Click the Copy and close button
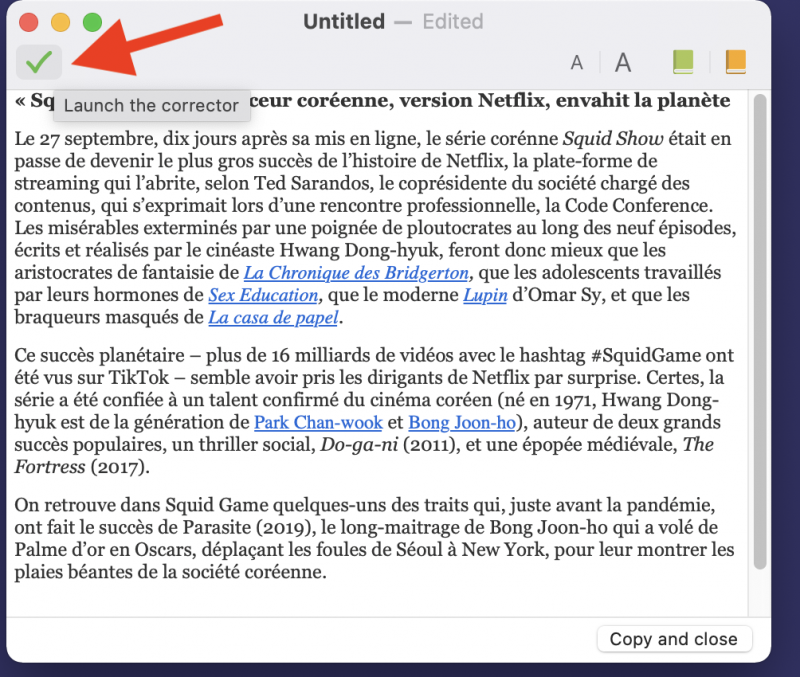800x677 pixels. [674, 639]
